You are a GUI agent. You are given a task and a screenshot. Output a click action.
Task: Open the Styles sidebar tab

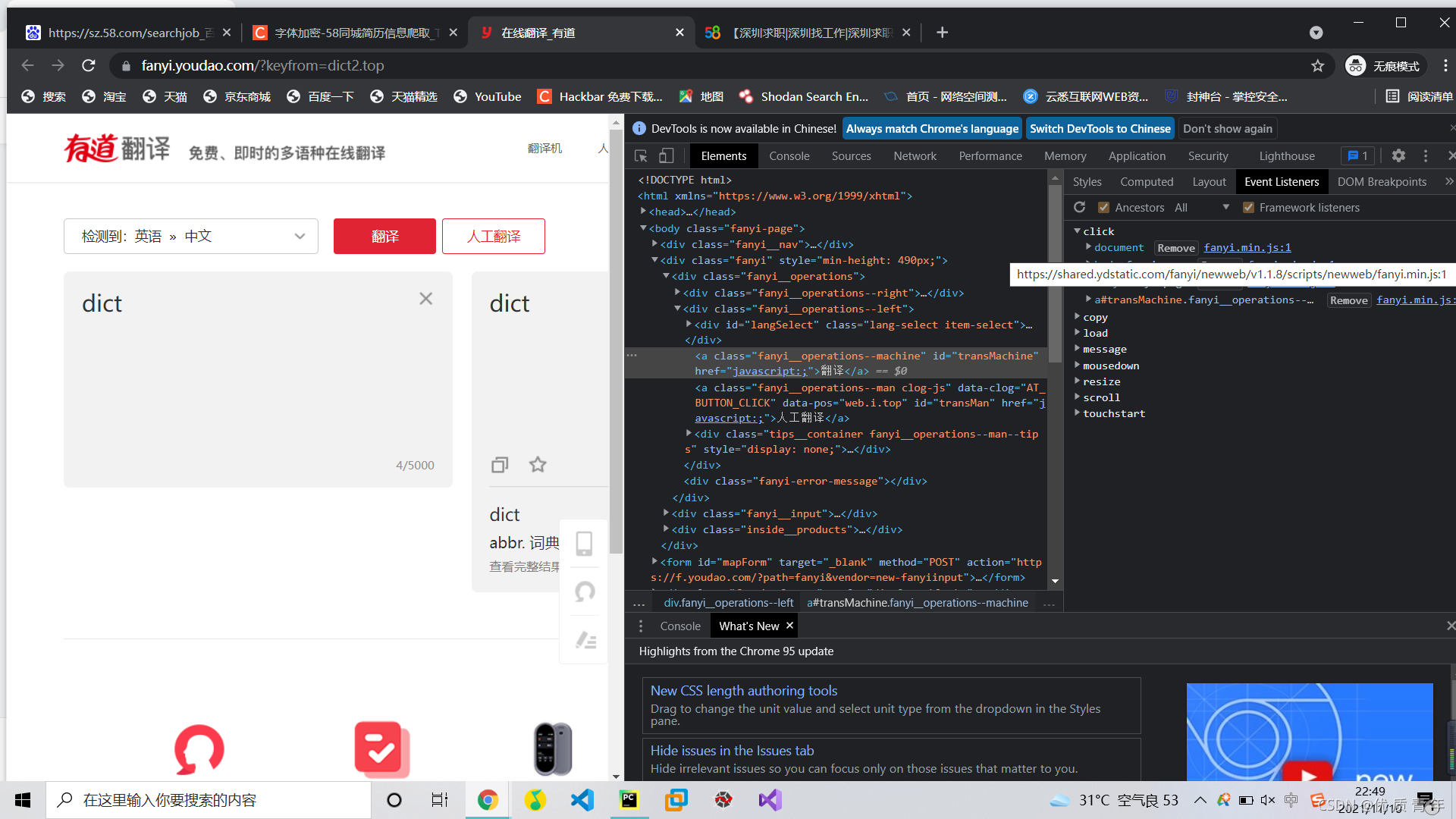coord(1087,182)
